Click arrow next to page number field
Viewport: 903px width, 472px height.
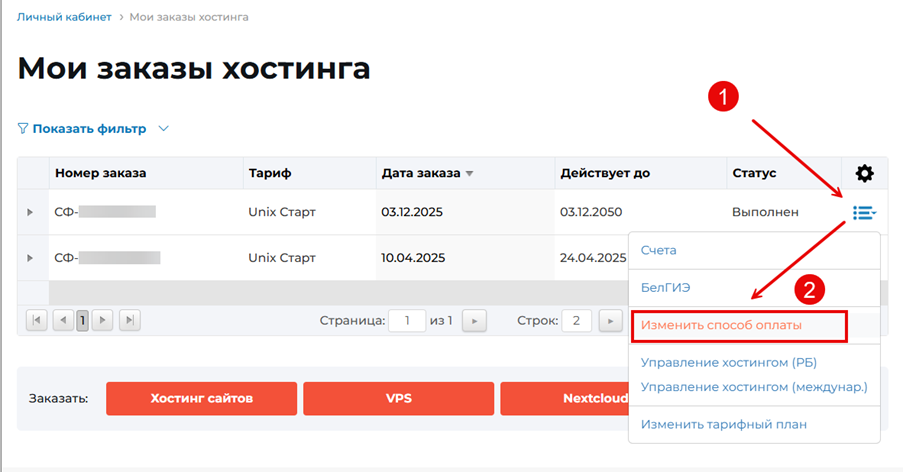(475, 321)
